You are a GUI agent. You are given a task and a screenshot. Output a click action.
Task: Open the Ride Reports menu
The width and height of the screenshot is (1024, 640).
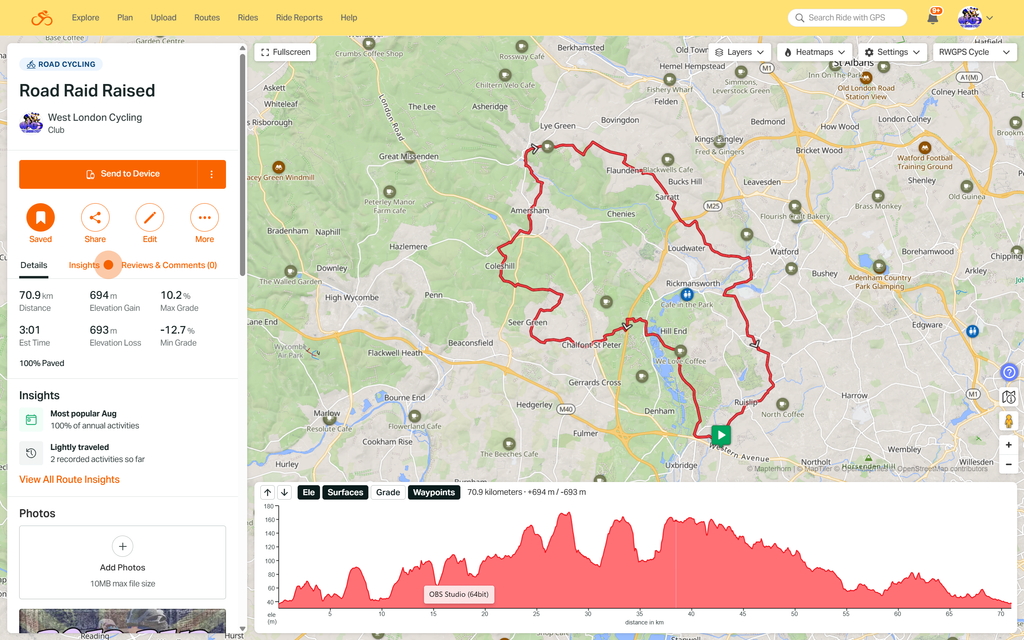tap(299, 18)
